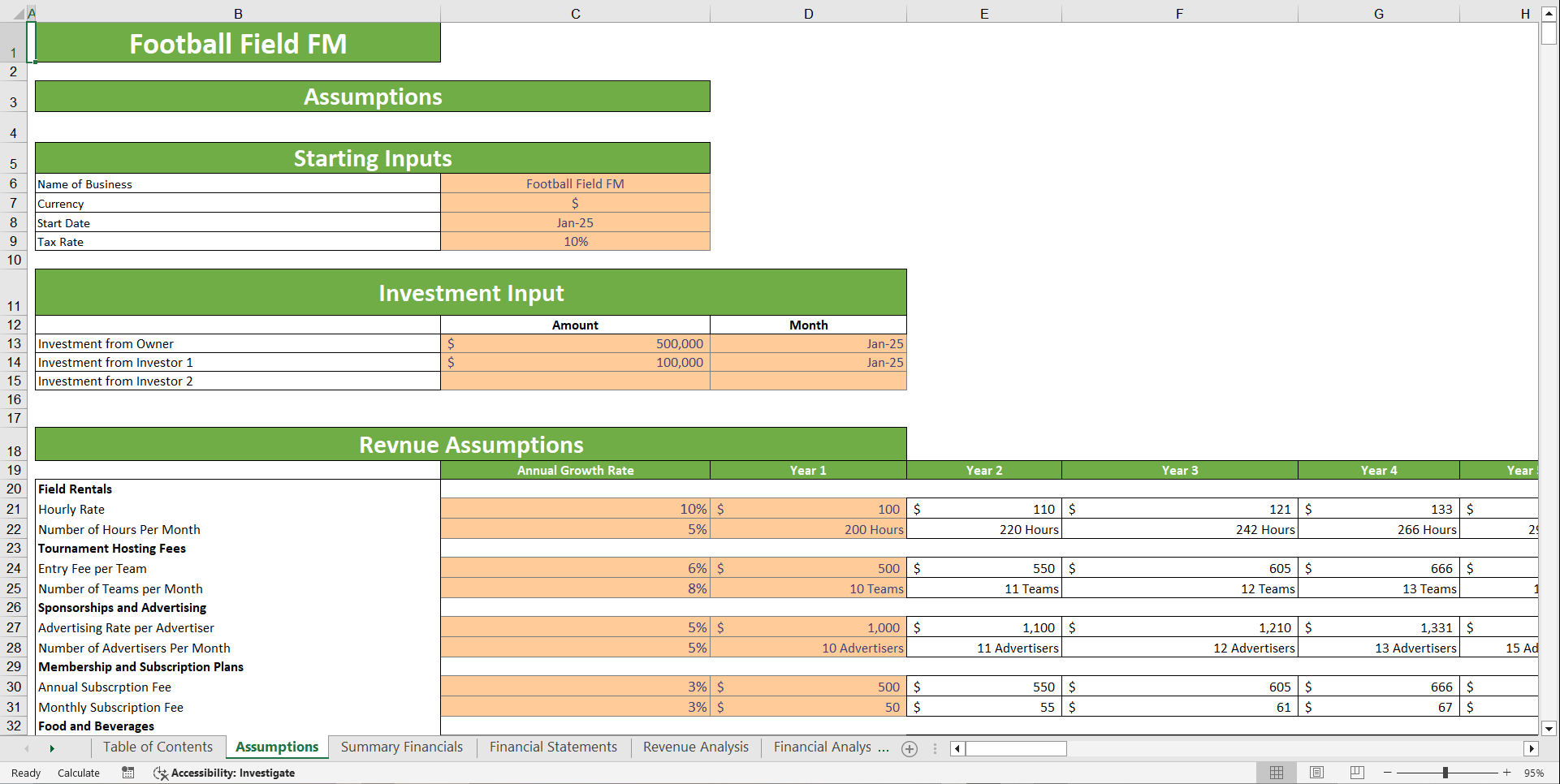Zoom in using the plus icon
Viewport: 1560px width, 784px height.
tap(1506, 773)
